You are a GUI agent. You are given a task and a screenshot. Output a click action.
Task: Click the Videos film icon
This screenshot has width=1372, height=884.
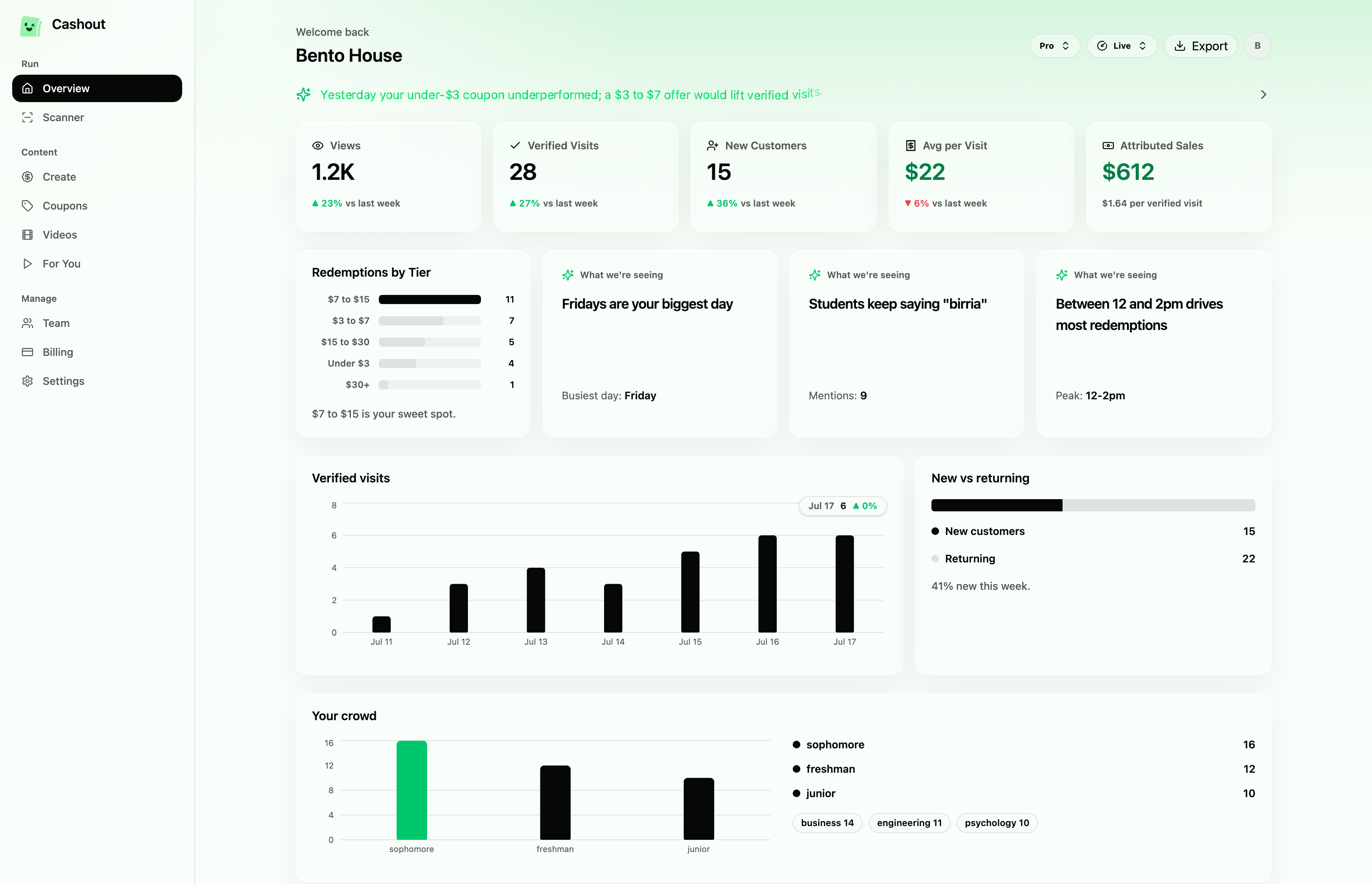(27, 235)
